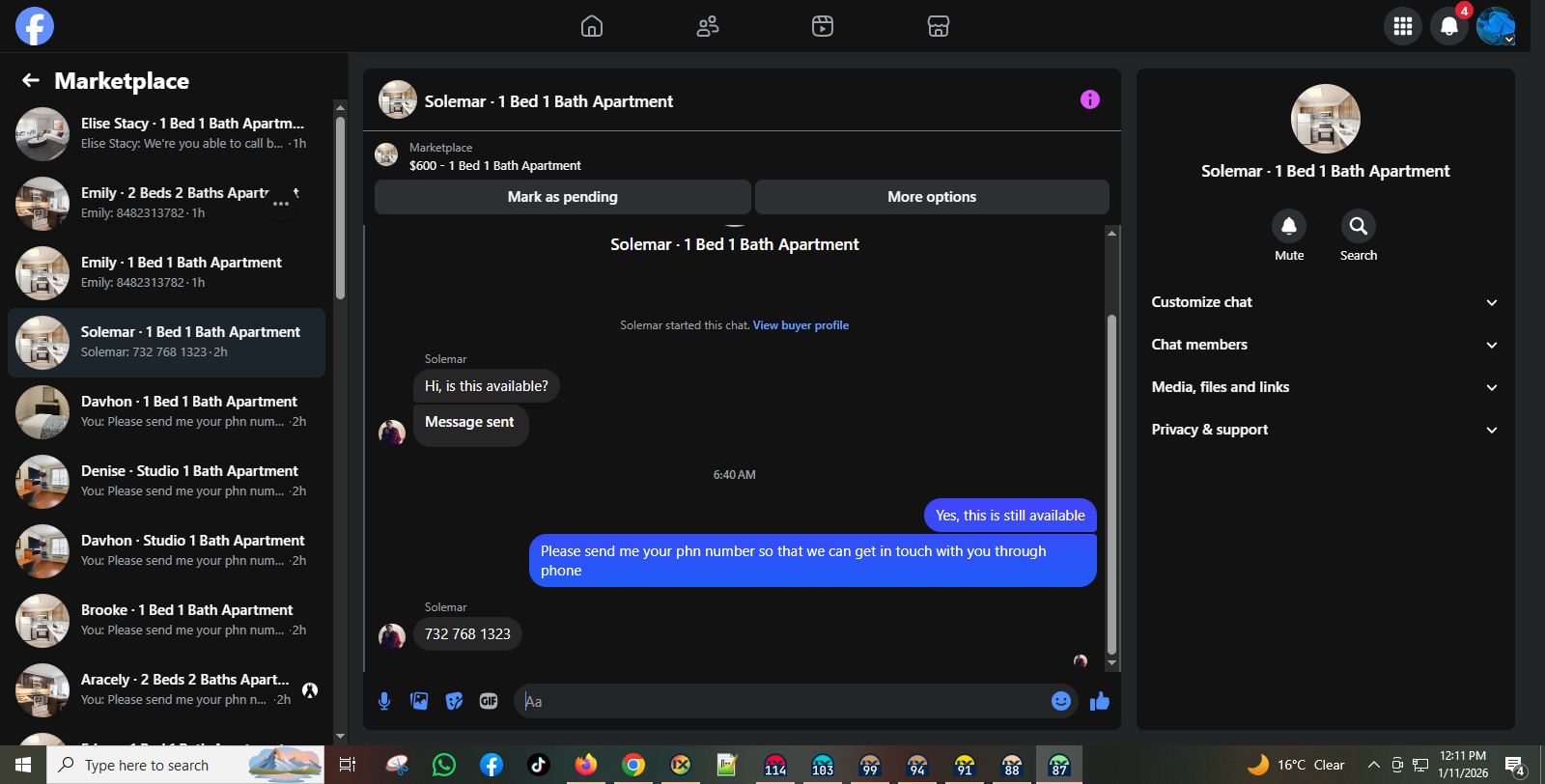Click the Facebook logo
Image resolution: width=1545 pixels, height=784 pixels.
coord(35,26)
